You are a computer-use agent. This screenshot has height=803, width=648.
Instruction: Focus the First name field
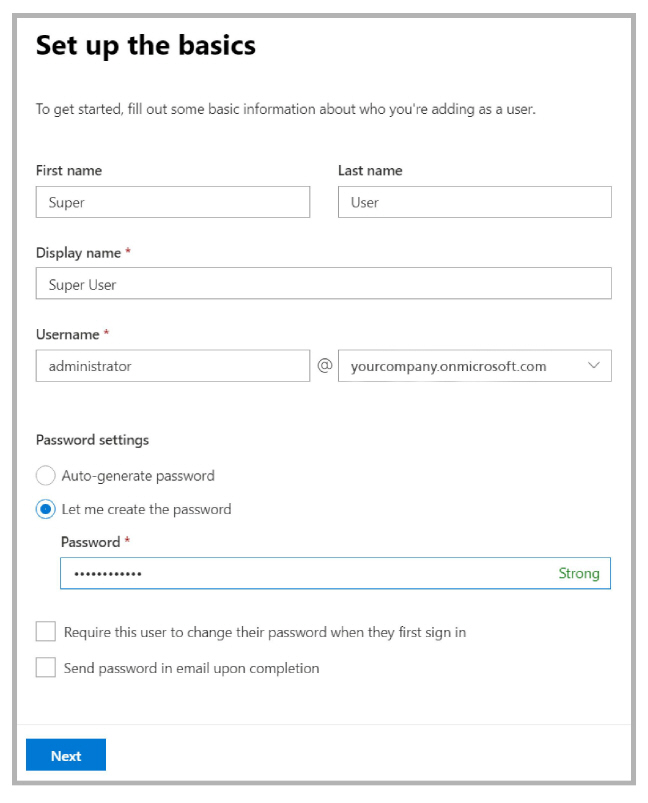(x=173, y=202)
